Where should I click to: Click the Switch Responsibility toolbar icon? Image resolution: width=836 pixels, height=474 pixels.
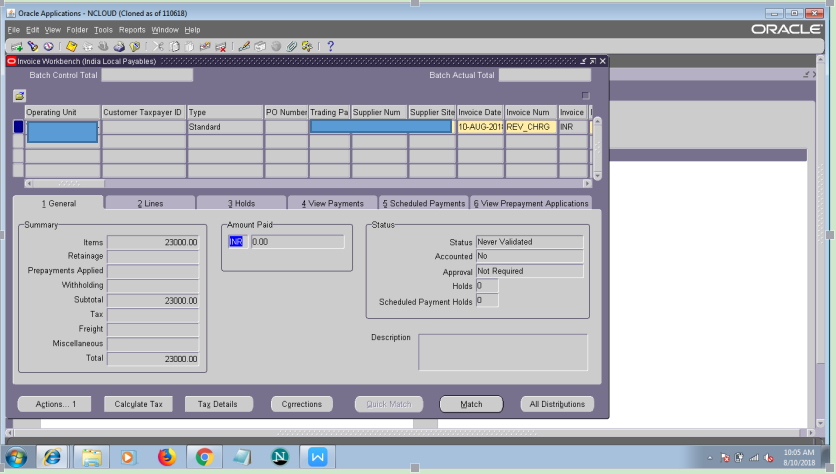103,46
